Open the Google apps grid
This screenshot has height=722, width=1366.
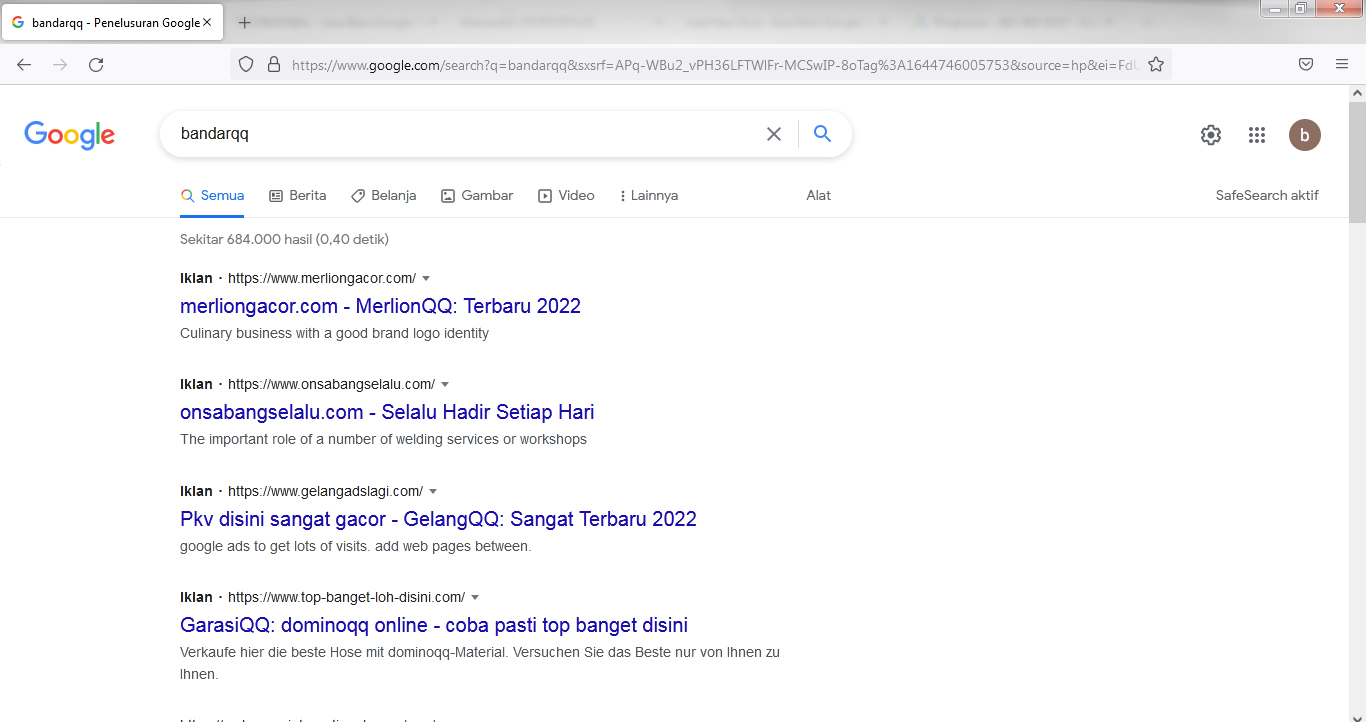(1257, 135)
